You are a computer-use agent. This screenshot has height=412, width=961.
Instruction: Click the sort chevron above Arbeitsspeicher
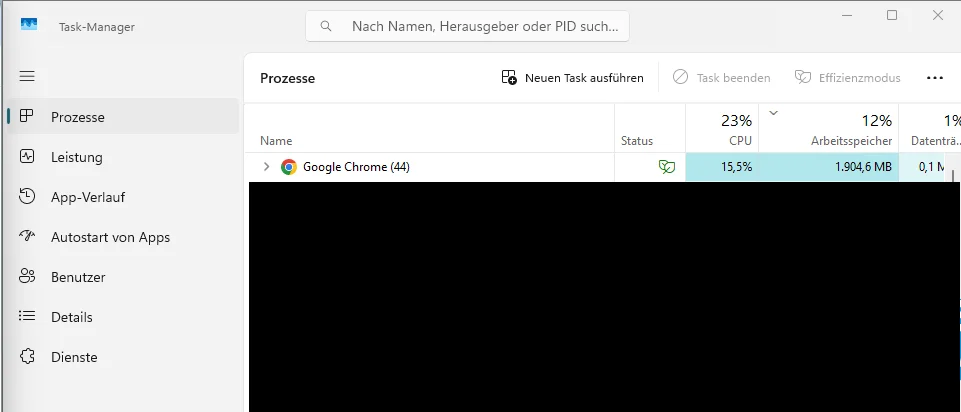(773, 112)
